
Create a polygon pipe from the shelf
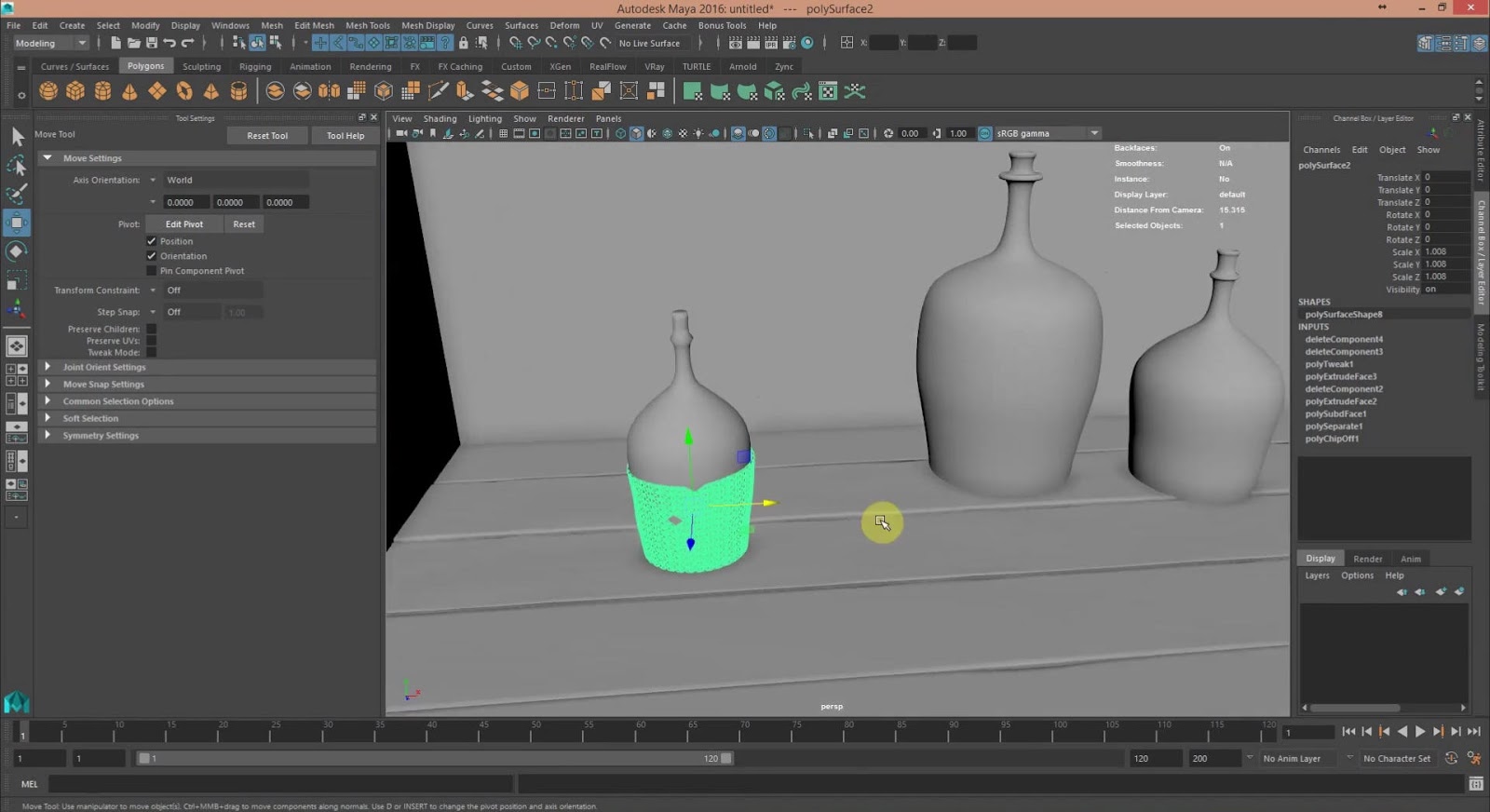coord(239,91)
